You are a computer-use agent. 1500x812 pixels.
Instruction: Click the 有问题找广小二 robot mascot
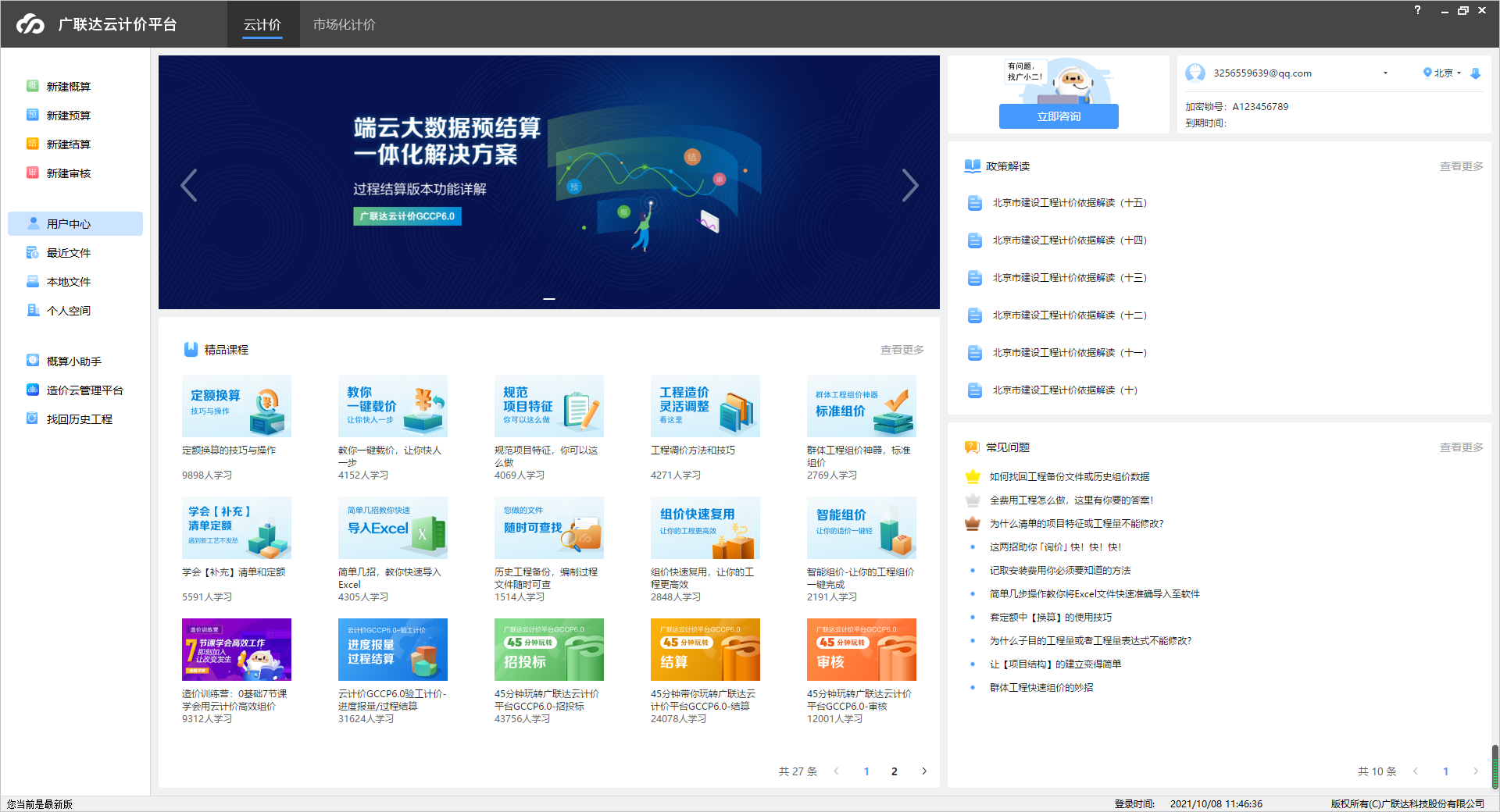[x=1072, y=81]
